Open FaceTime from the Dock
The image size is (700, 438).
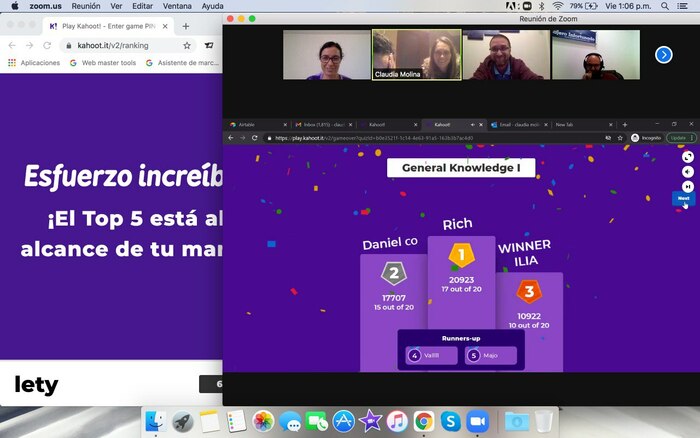[317, 421]
